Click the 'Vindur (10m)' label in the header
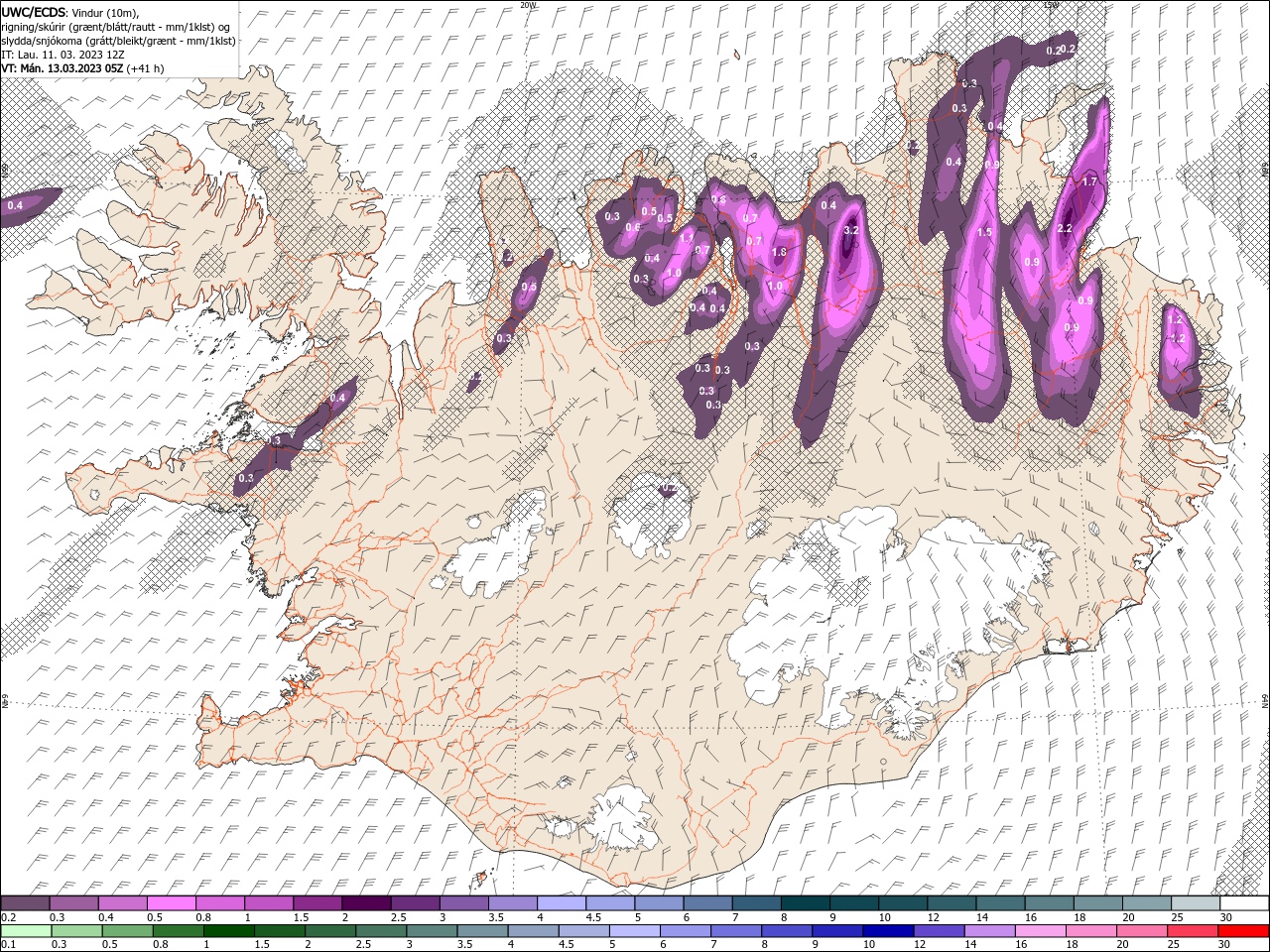 (106, 11)
